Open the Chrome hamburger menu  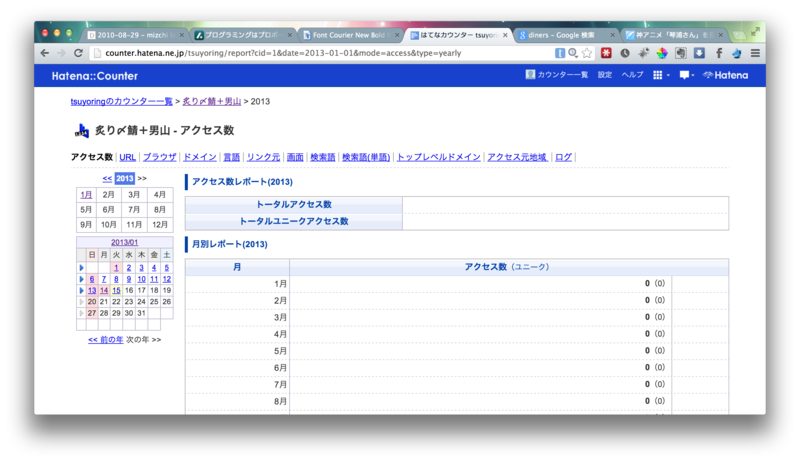[x=755, y=53]
